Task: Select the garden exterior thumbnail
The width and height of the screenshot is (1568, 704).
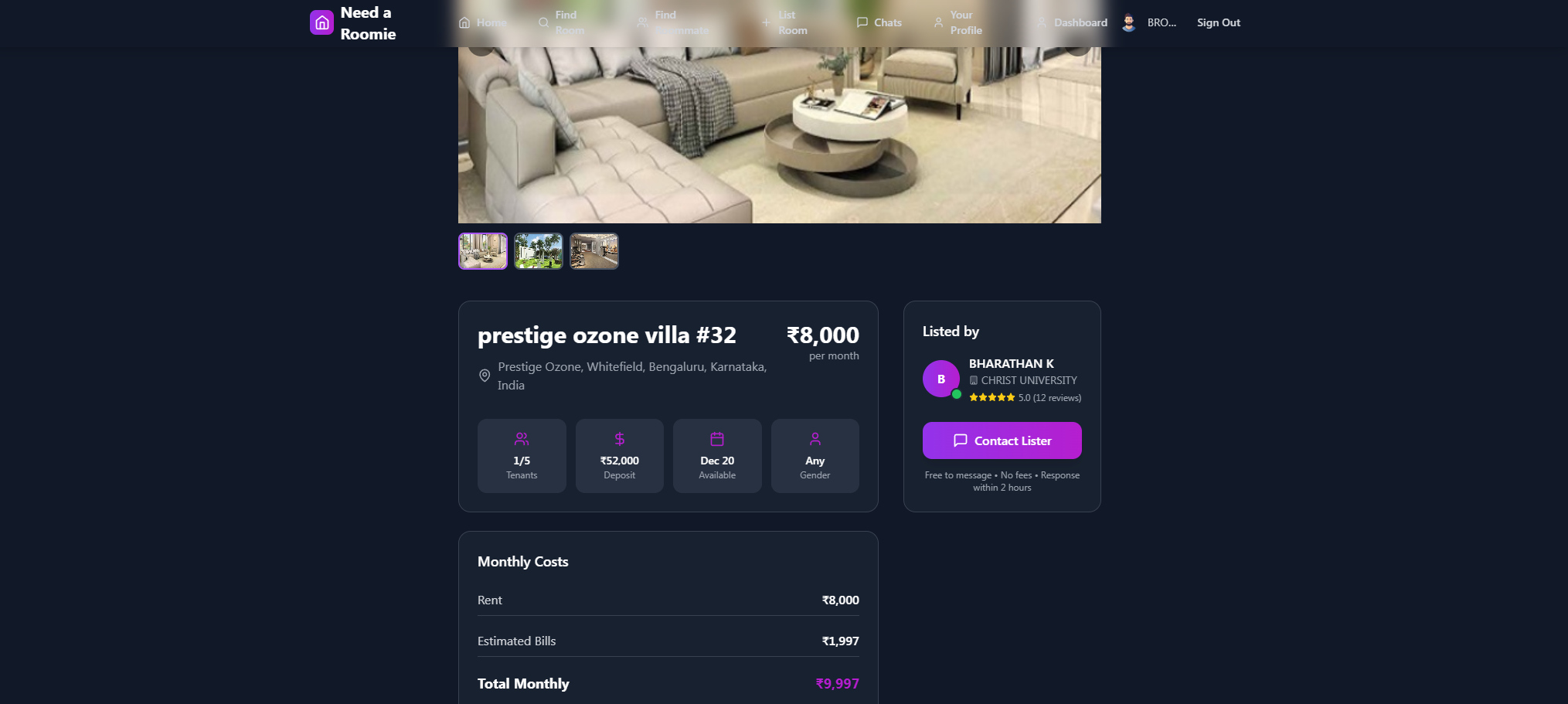Action: point(539,251)
